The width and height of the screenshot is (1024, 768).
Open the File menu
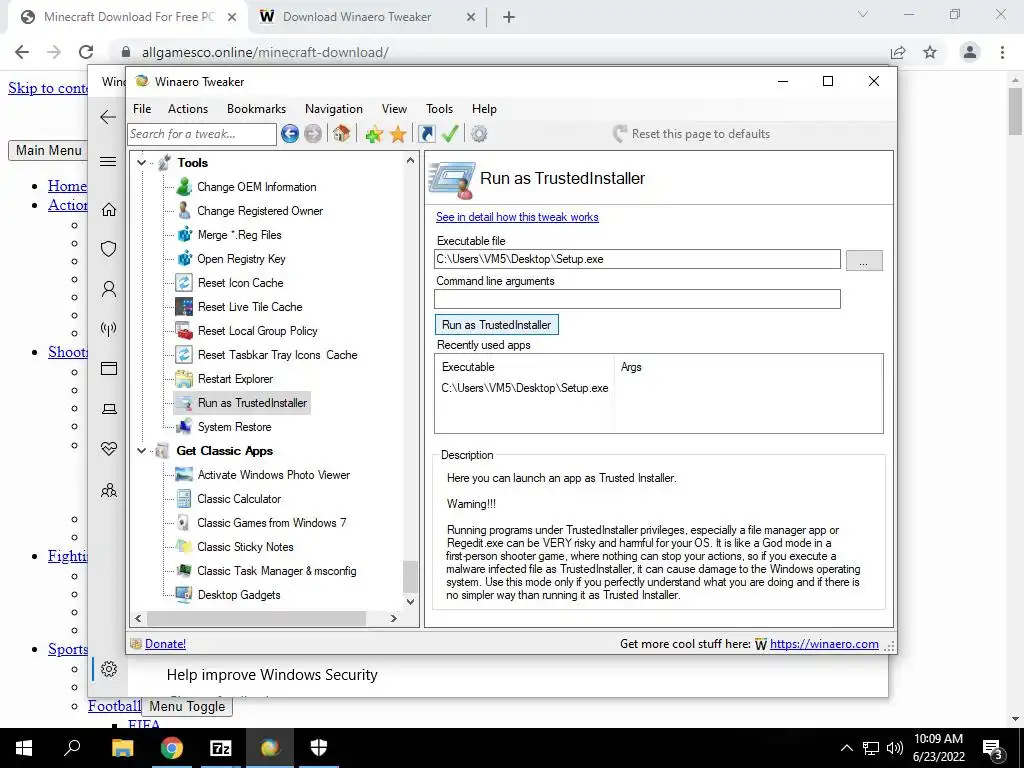coord(142,109)
